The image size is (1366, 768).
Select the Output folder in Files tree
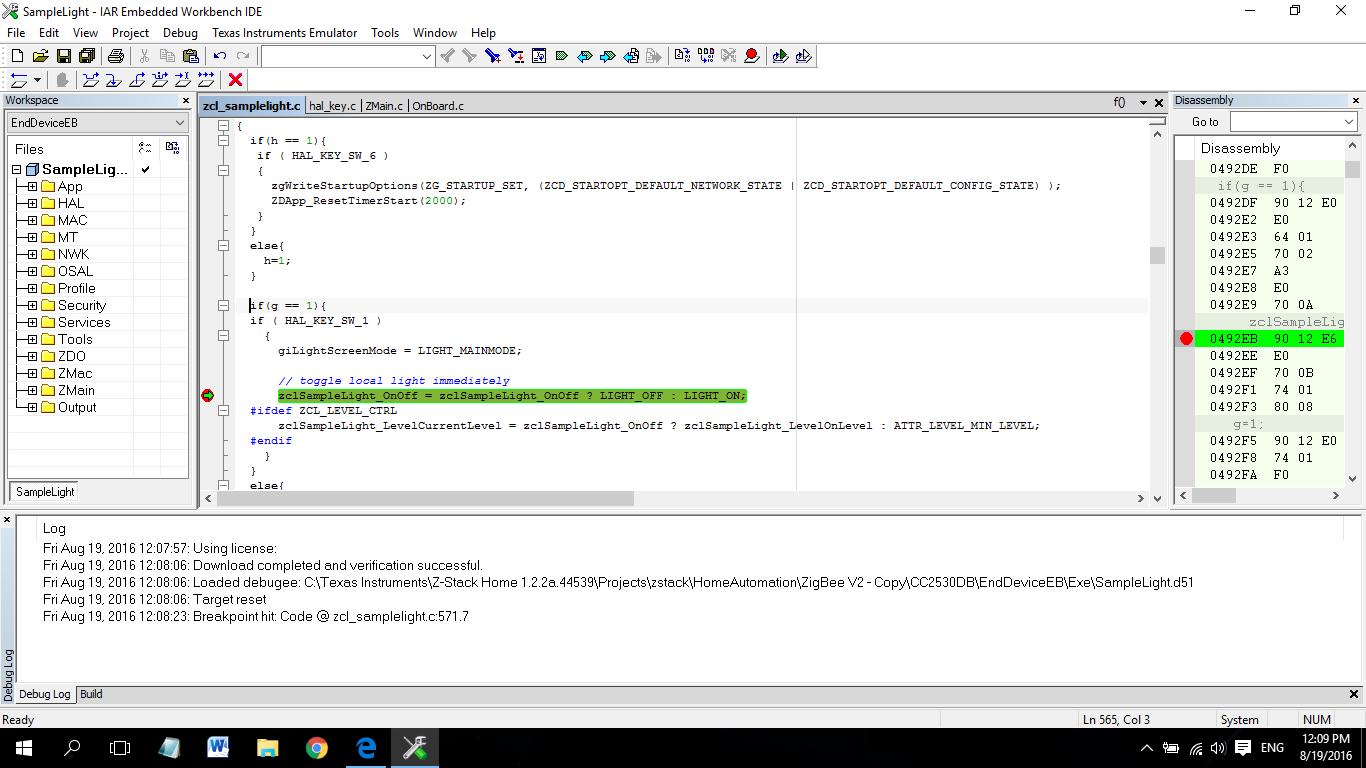tap(77, 407)
